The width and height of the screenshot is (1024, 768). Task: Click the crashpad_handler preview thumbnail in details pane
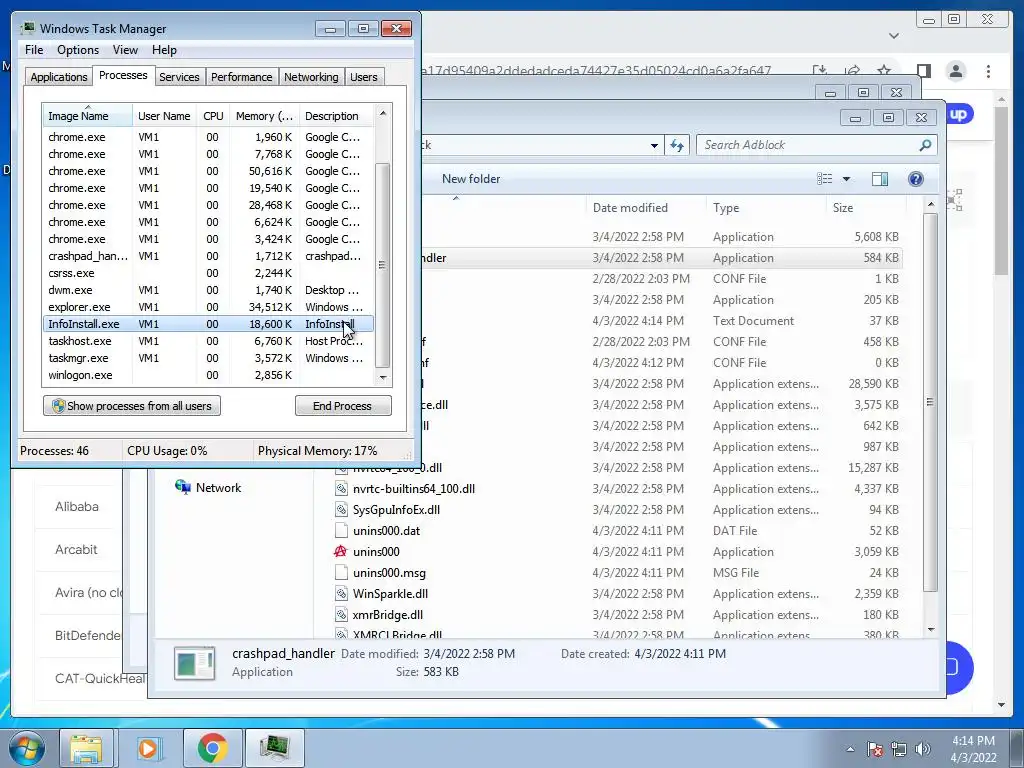(x=195, y=664)
